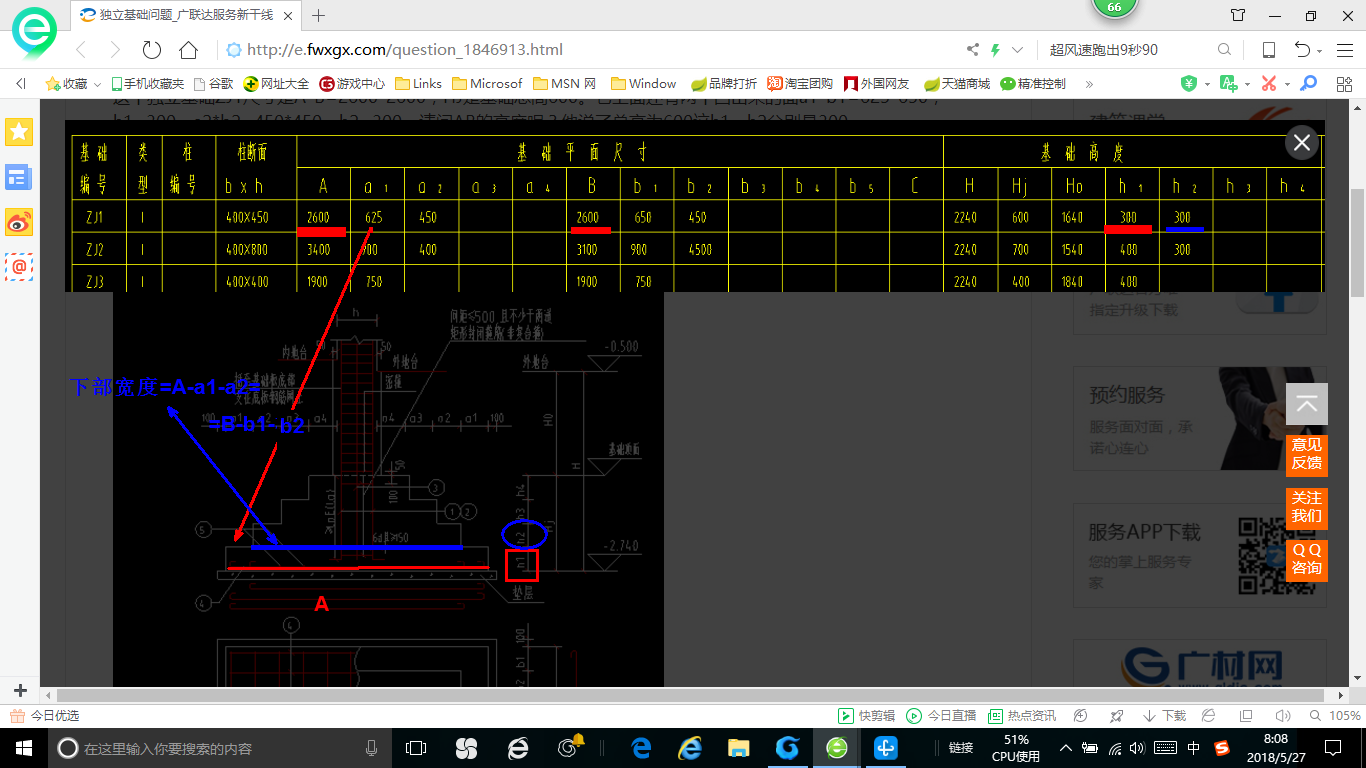1366x768 pixels.
Task: Reload the current page
Action: (x=152, y=50)
